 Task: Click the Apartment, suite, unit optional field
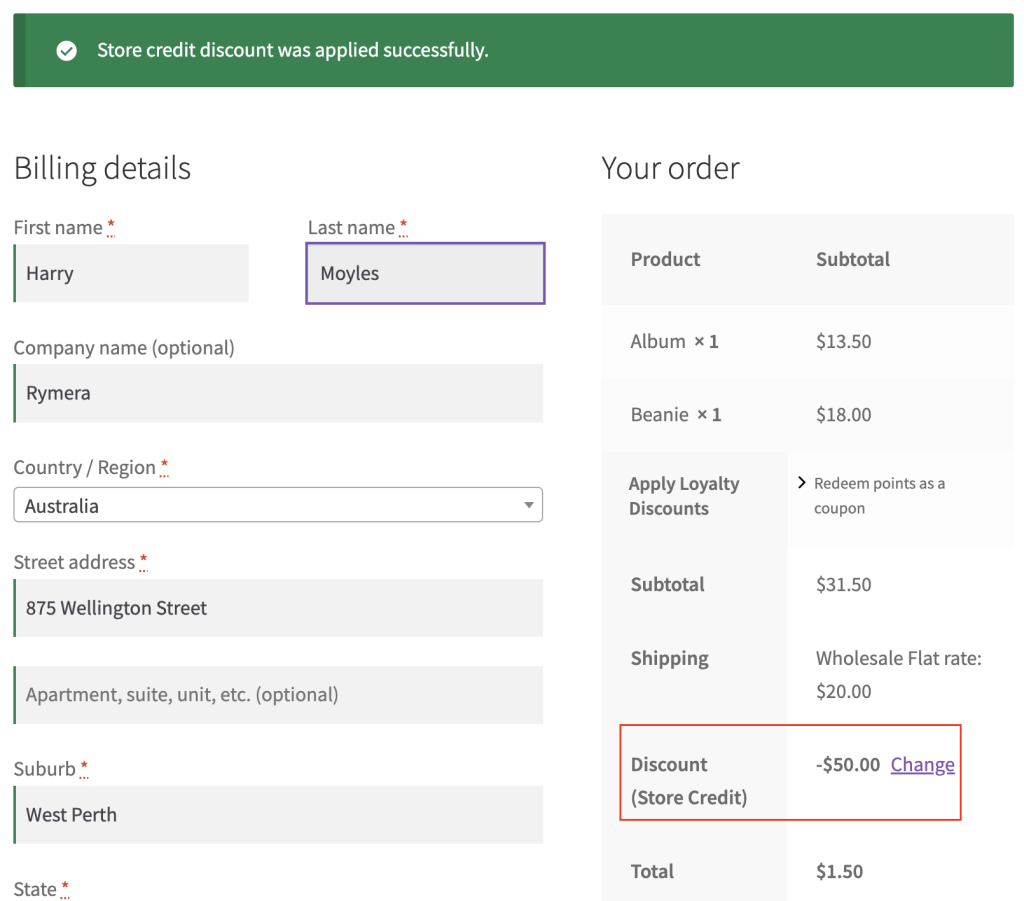click(x=278, y=695)
